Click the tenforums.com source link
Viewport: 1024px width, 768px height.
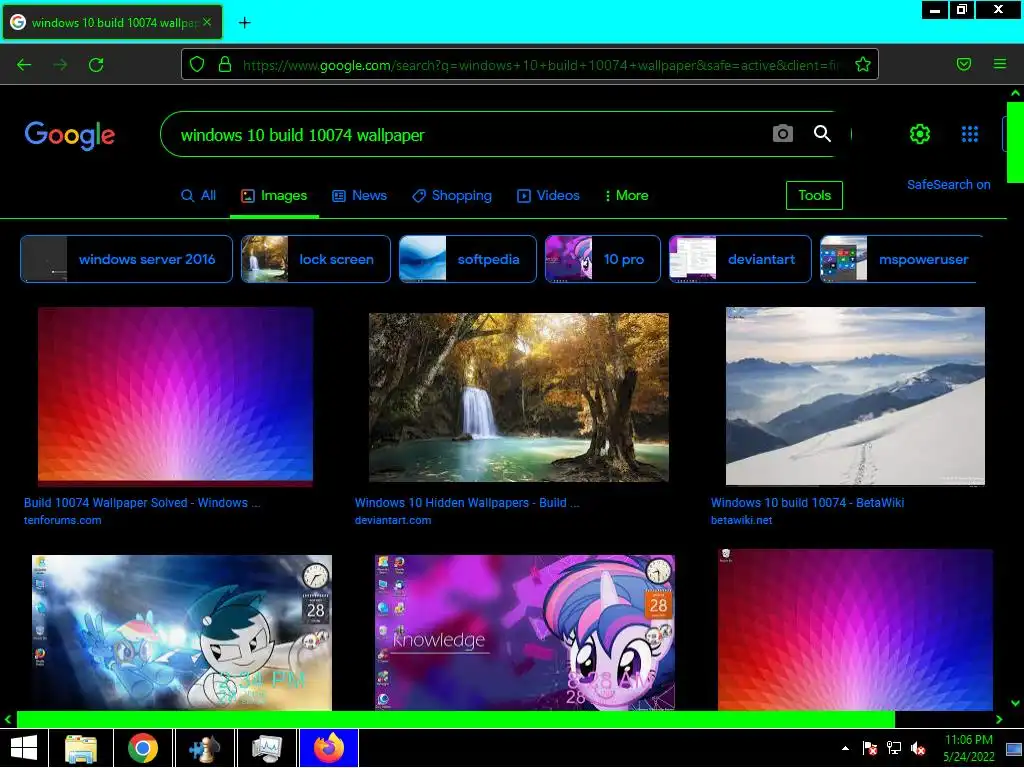[63, 520]
